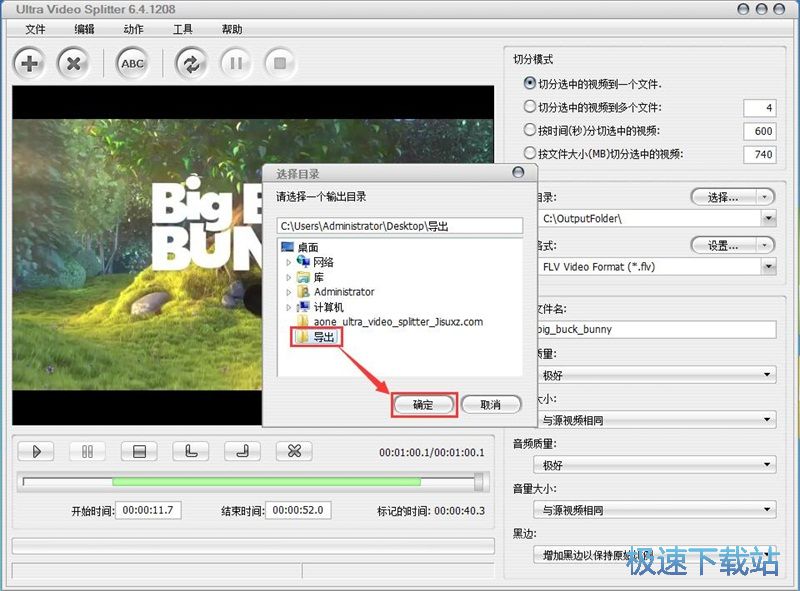Click the 开始时间 start time field

pyautogui.click(x=148, y=510)
